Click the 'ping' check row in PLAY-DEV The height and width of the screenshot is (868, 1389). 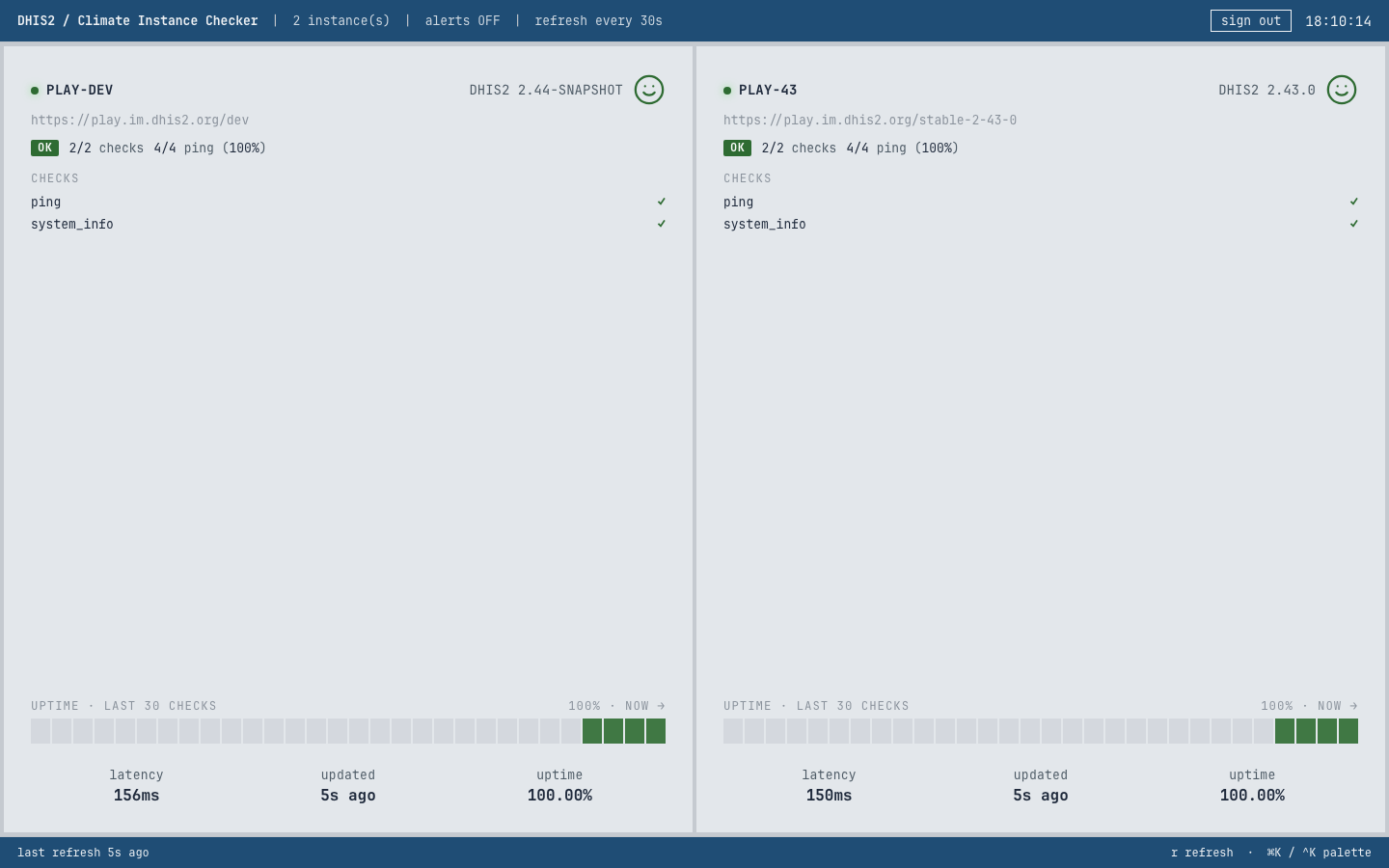coord(348,202)
